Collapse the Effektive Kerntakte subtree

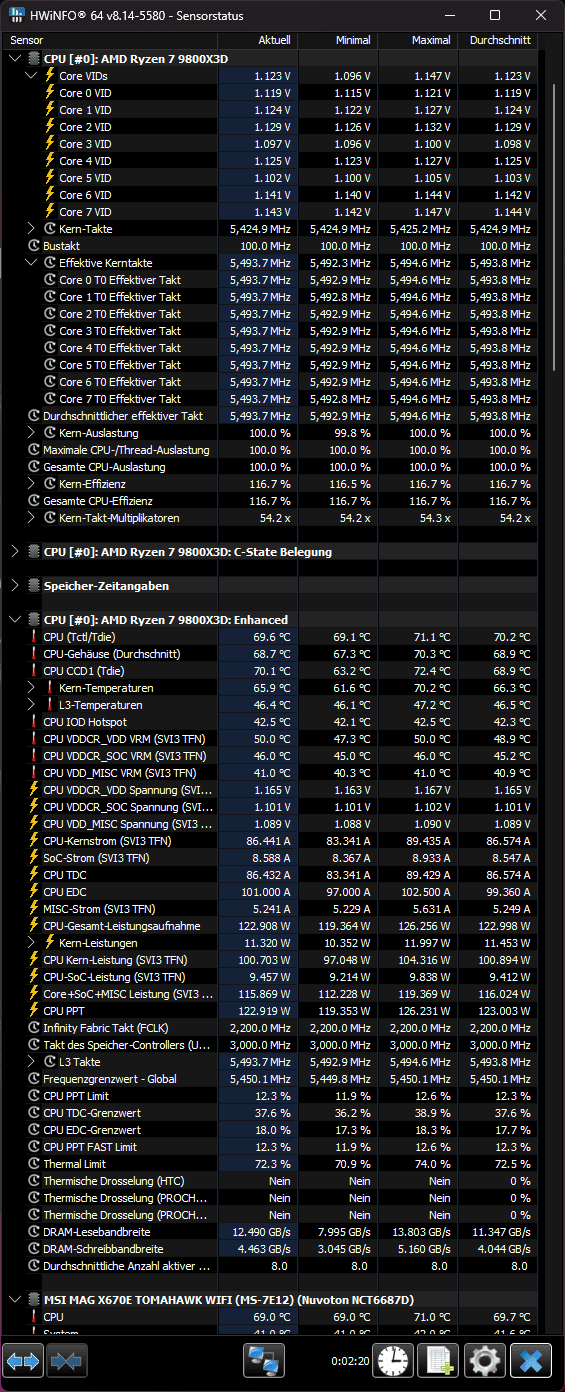coord(32,263)
